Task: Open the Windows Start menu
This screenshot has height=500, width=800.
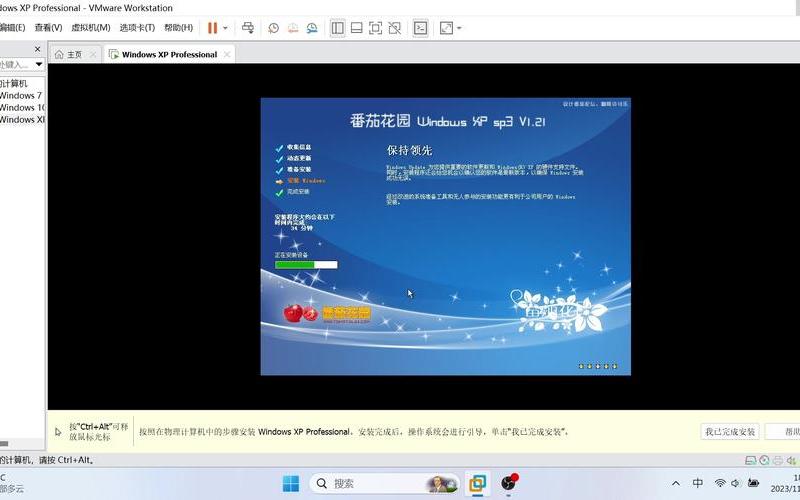Action: (291, 483)
